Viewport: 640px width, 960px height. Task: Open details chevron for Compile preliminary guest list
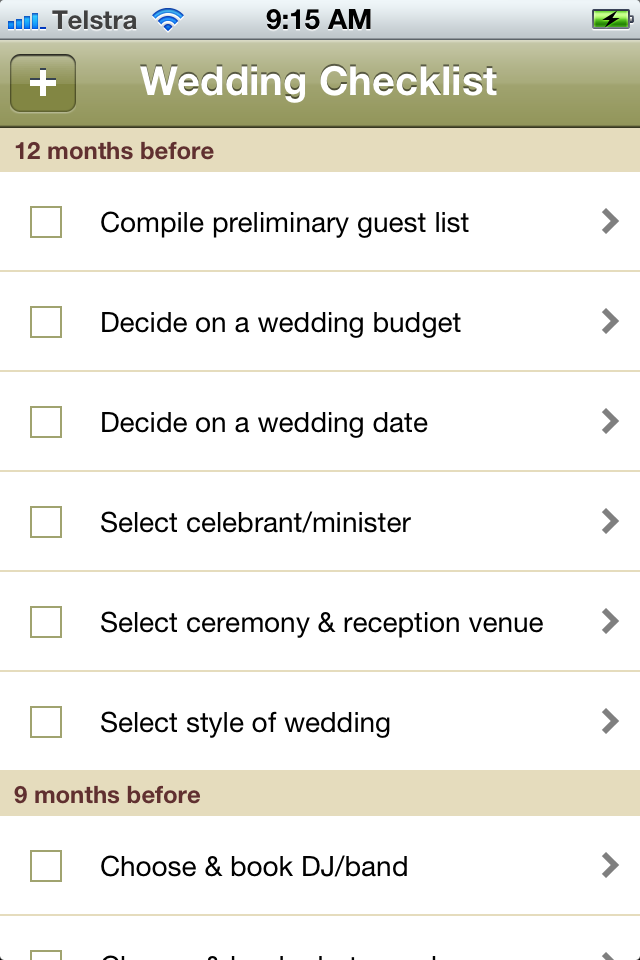point(610,222)
